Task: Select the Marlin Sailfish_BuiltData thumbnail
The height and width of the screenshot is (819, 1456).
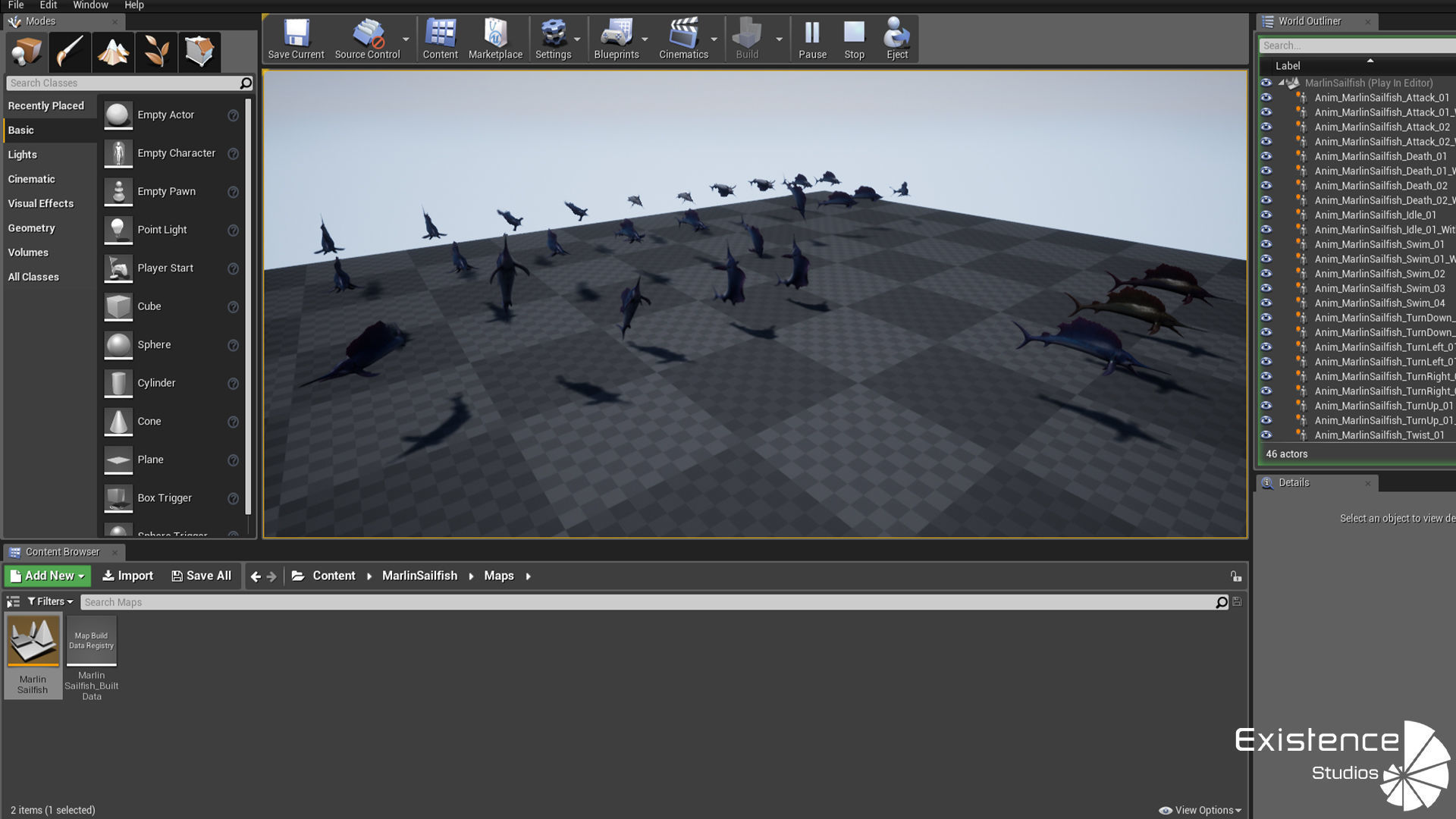Action: [91, 642]
